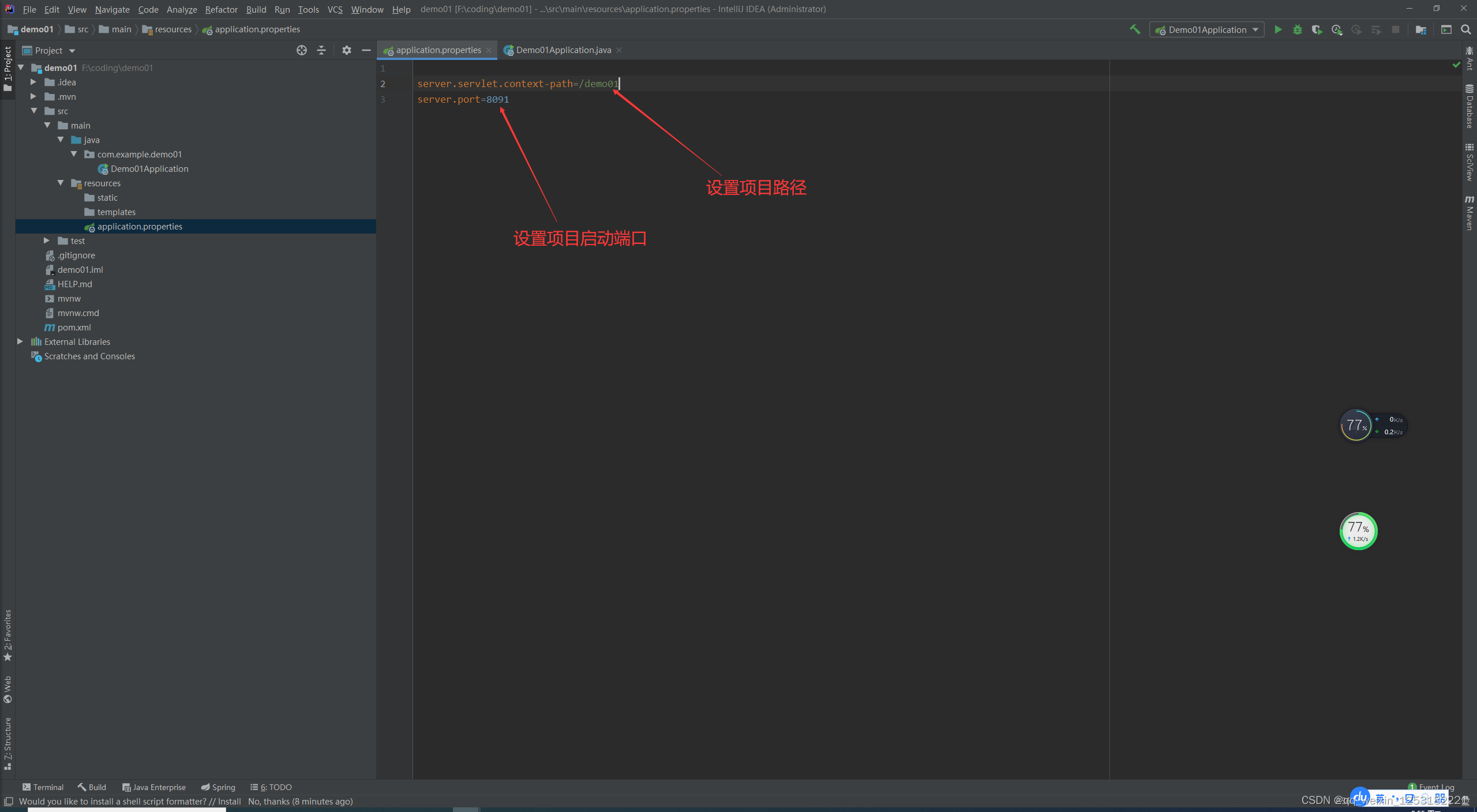The height and width of the screenshot is (812, 1477).
Task: Toggle the Database tool window
Action: point(1469,107)
